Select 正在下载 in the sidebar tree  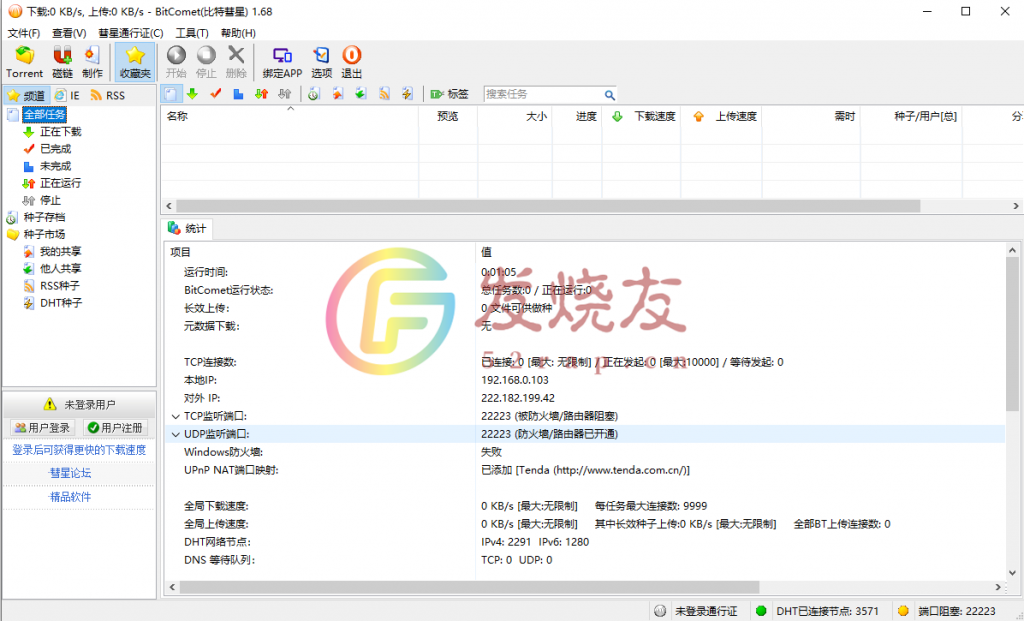pos(60,131)
